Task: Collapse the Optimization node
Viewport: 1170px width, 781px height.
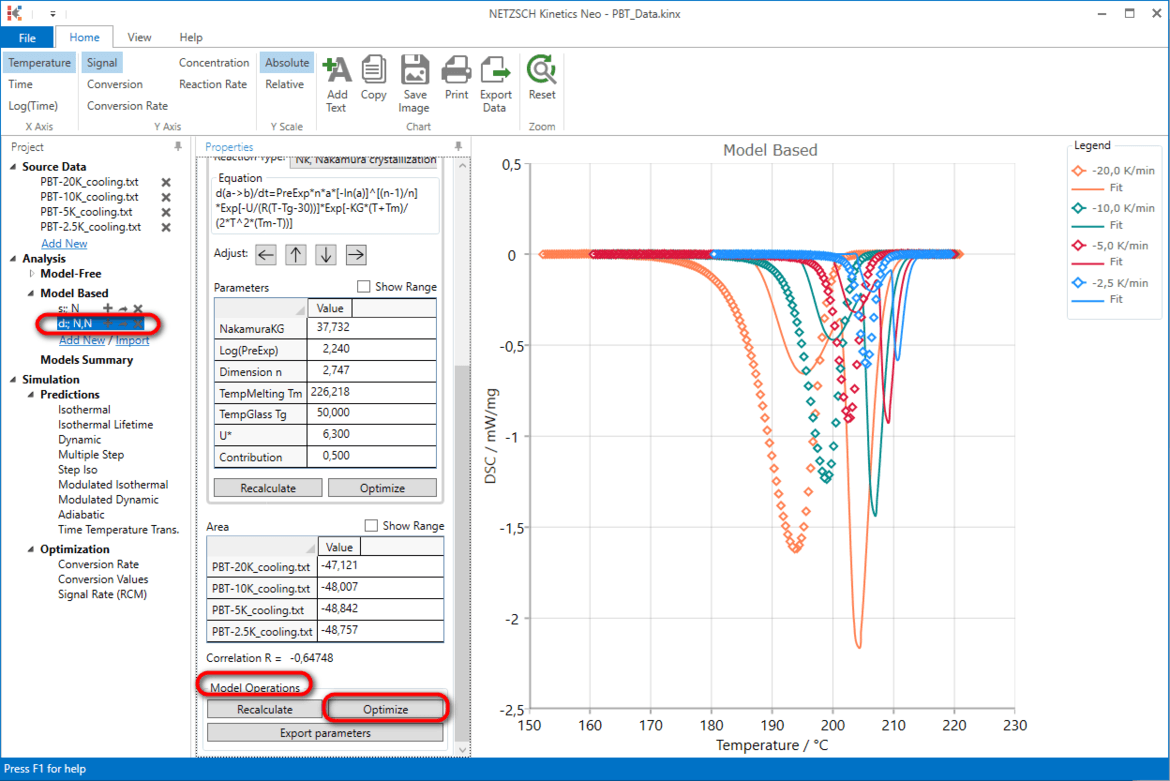Action: pyautogui.click(x=31, y=549)
